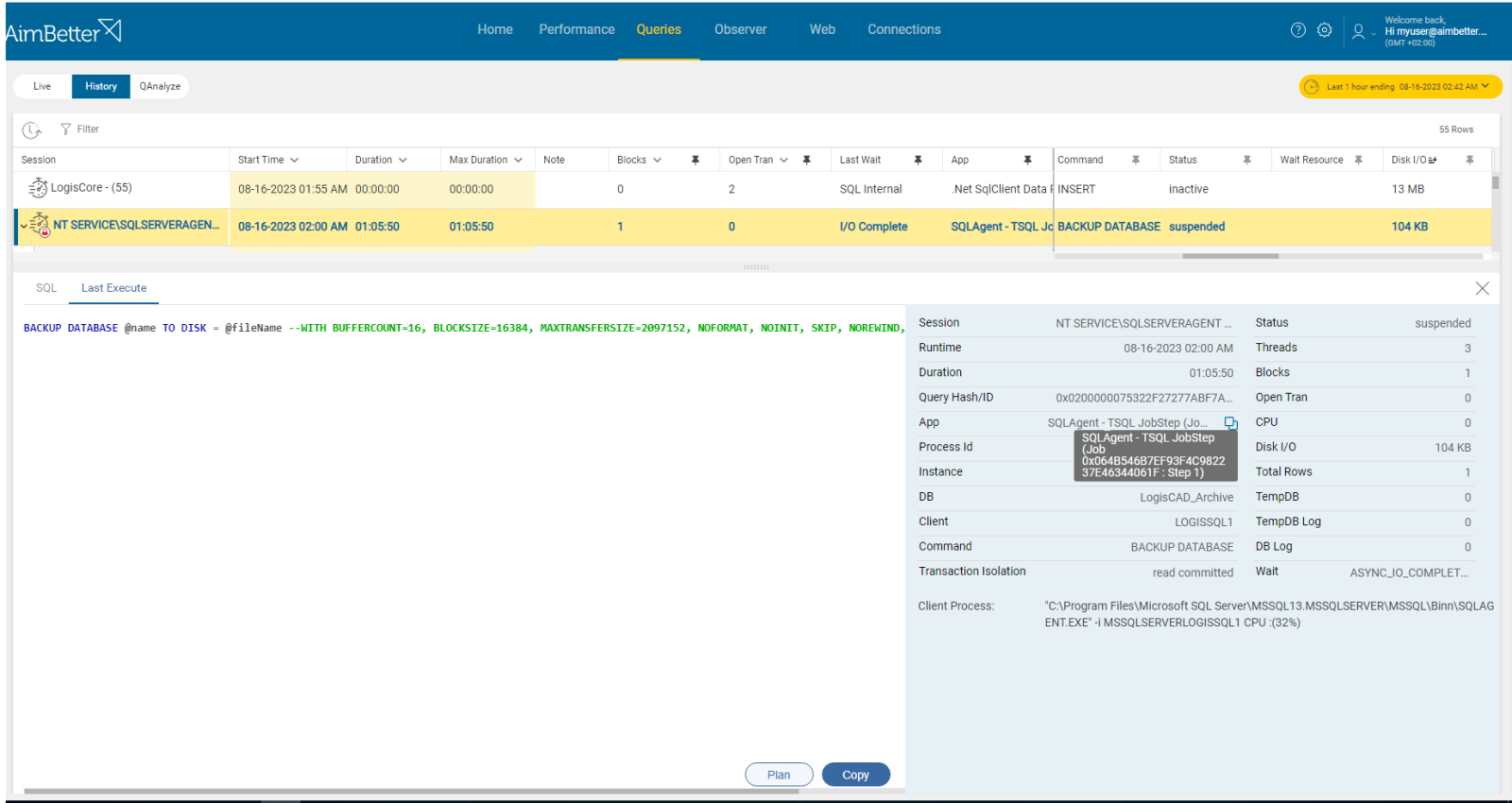The width and height of the screenshot is (1512, 803).
Task: Click the Plan button
Action: pos(779,775)
